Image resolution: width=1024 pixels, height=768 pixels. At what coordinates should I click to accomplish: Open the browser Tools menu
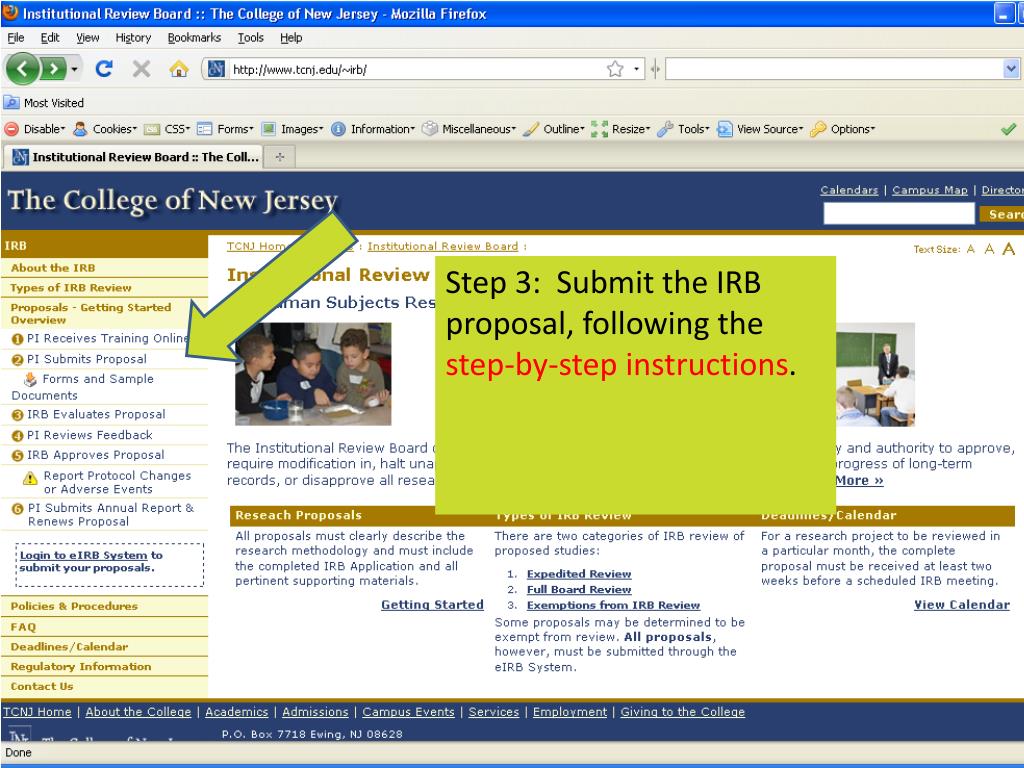[251, 38]
